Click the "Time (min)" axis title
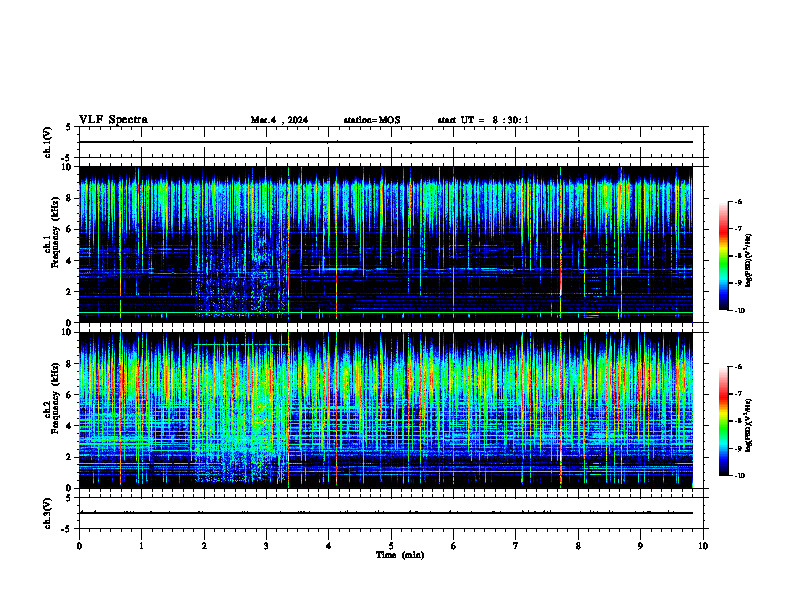Viewport: 792px width, 612px height. (400, 555)
